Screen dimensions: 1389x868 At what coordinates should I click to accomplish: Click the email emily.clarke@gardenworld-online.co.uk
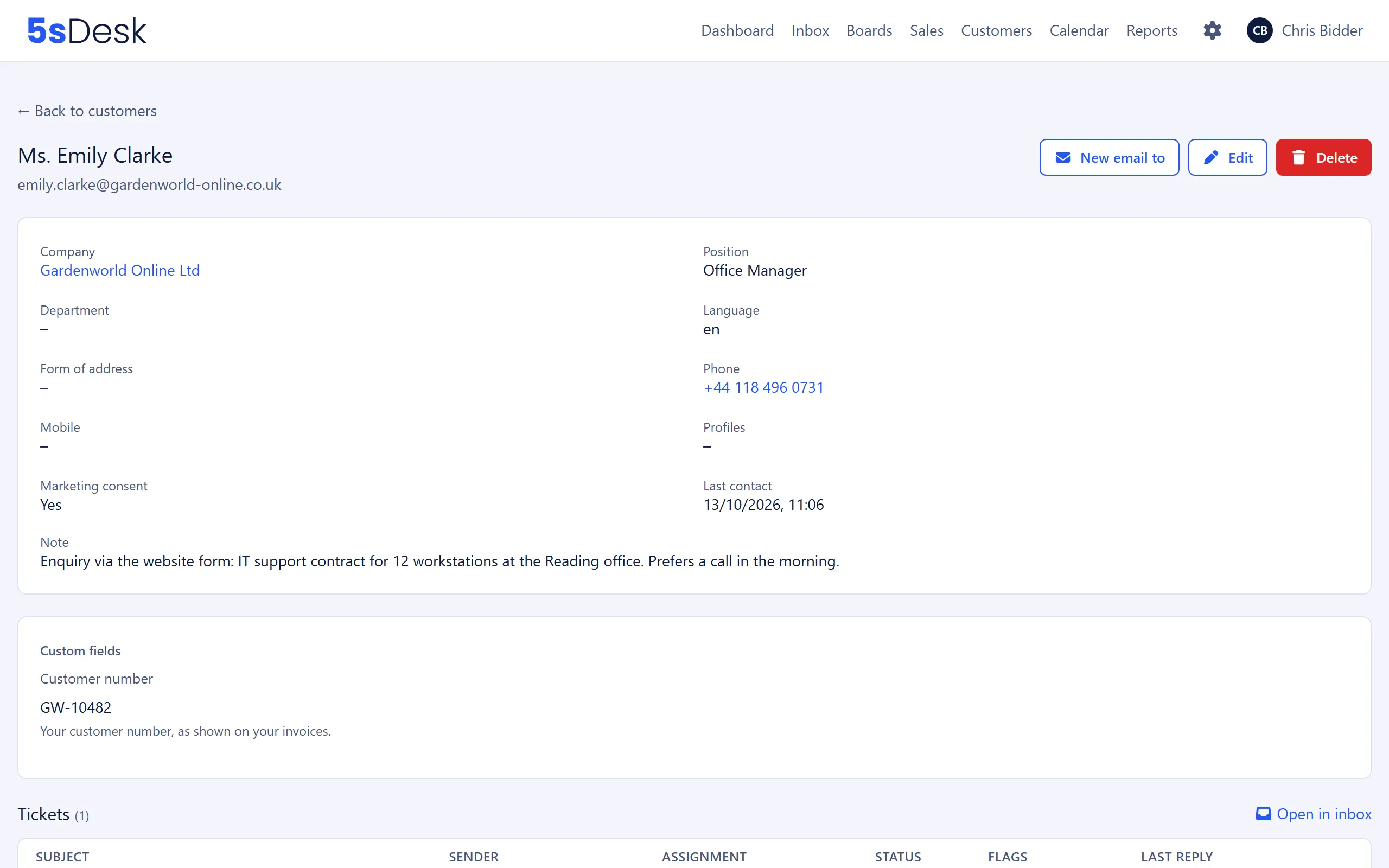(149, 185)
